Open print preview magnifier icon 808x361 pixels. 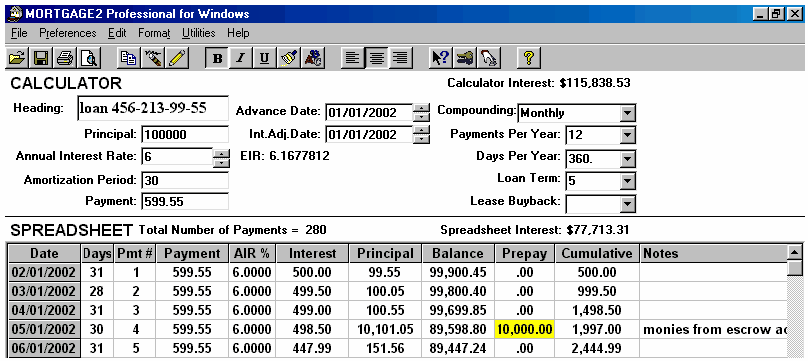click(x=91, y=59)
